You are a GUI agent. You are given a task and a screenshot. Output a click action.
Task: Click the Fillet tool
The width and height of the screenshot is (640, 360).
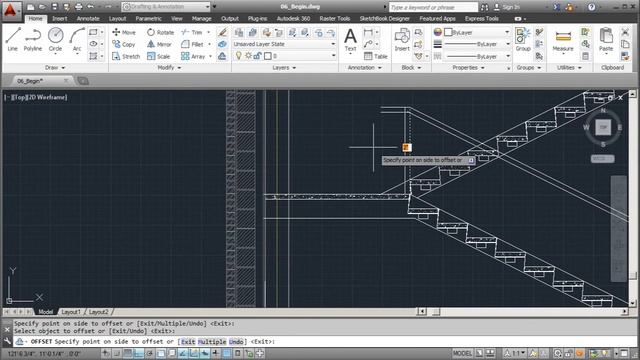pyautogui.click(x=193, y=44)
